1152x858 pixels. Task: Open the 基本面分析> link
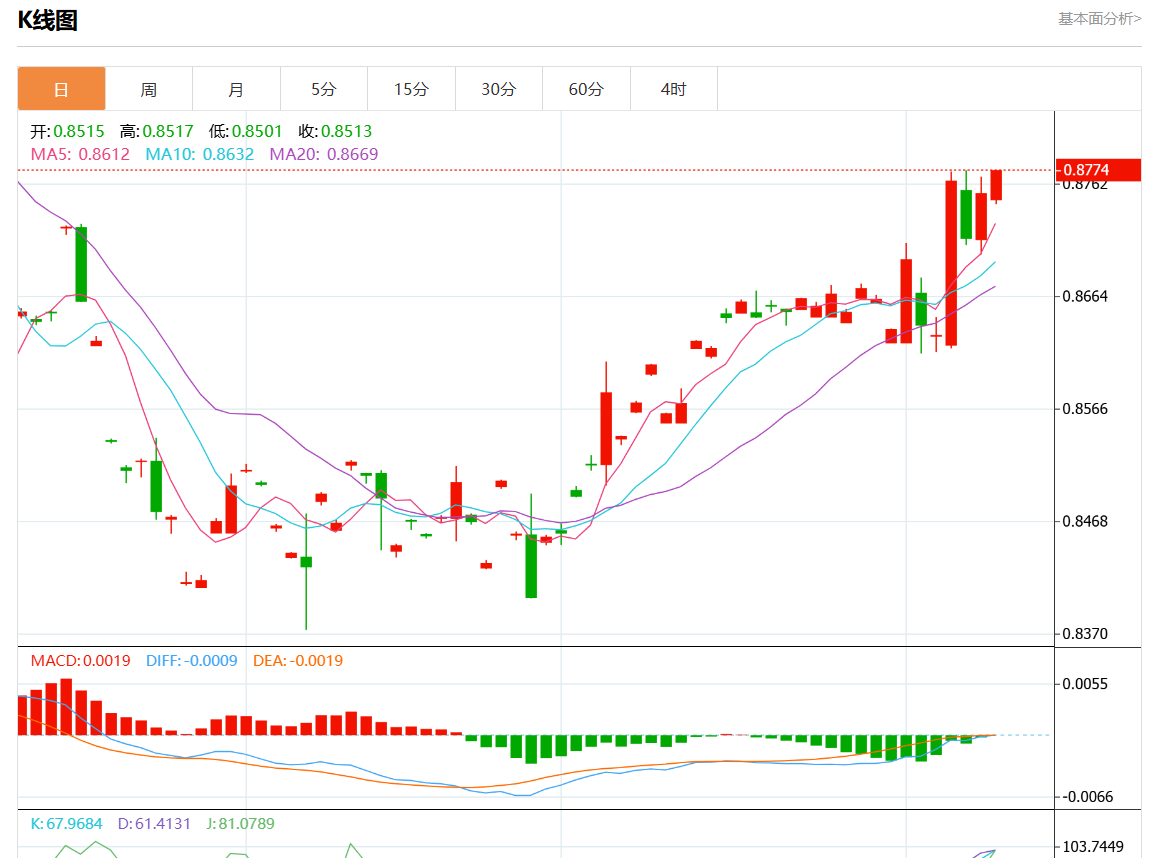(x=1099, y=19)
